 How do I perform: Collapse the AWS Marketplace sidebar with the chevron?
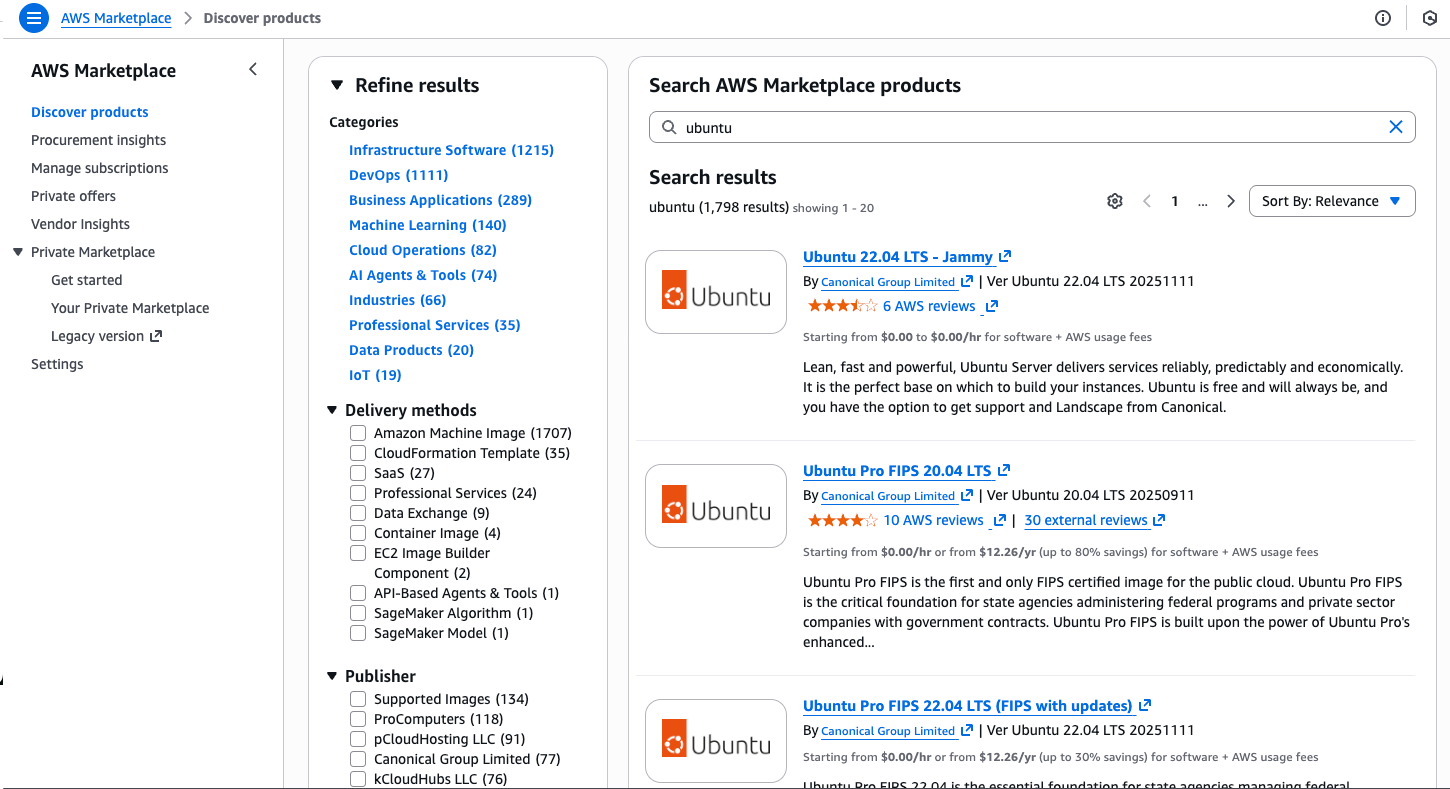[x=253, y=69]
